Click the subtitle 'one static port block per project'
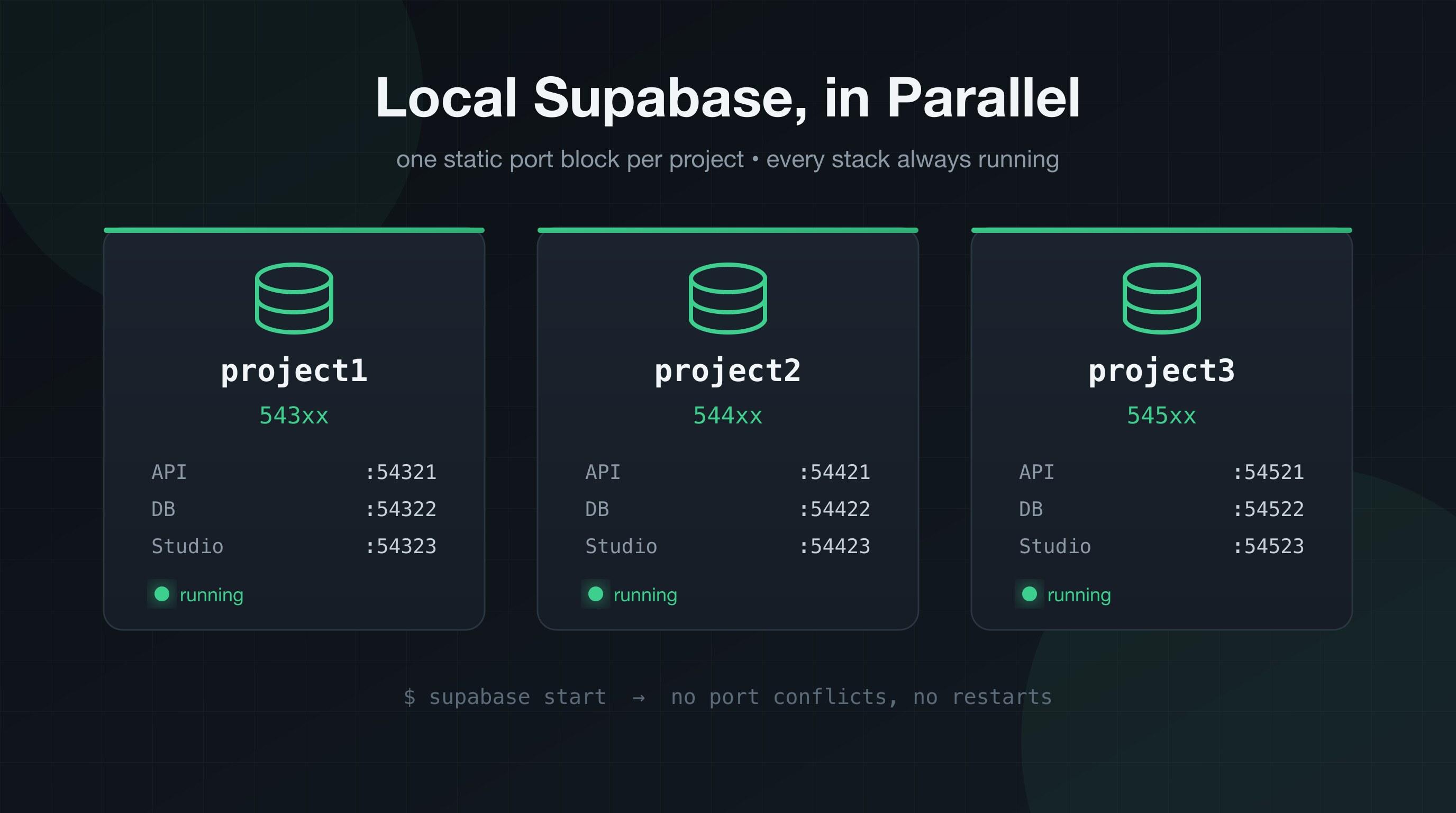The width and height of the screenshot is (1456, 813). (x=570, y=159)
